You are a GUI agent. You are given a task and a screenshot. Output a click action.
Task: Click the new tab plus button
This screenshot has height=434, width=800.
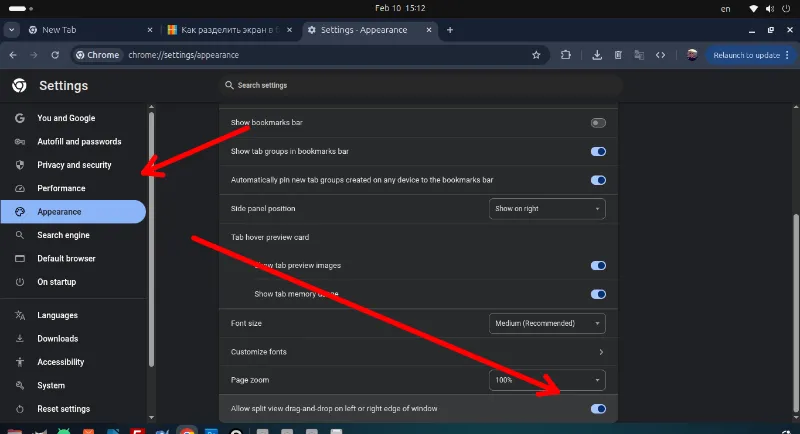point(450,30)
